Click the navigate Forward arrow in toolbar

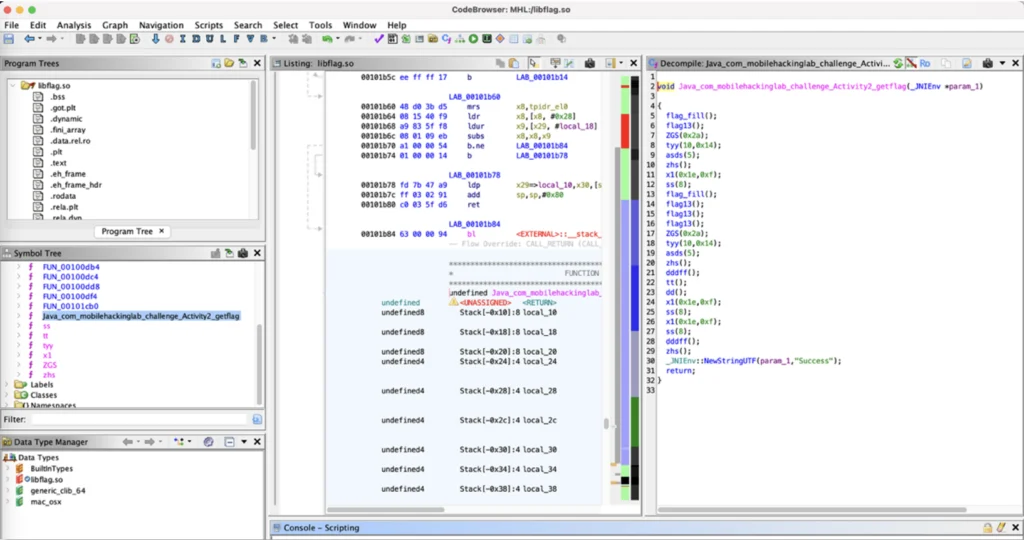(x=51, y=39)
